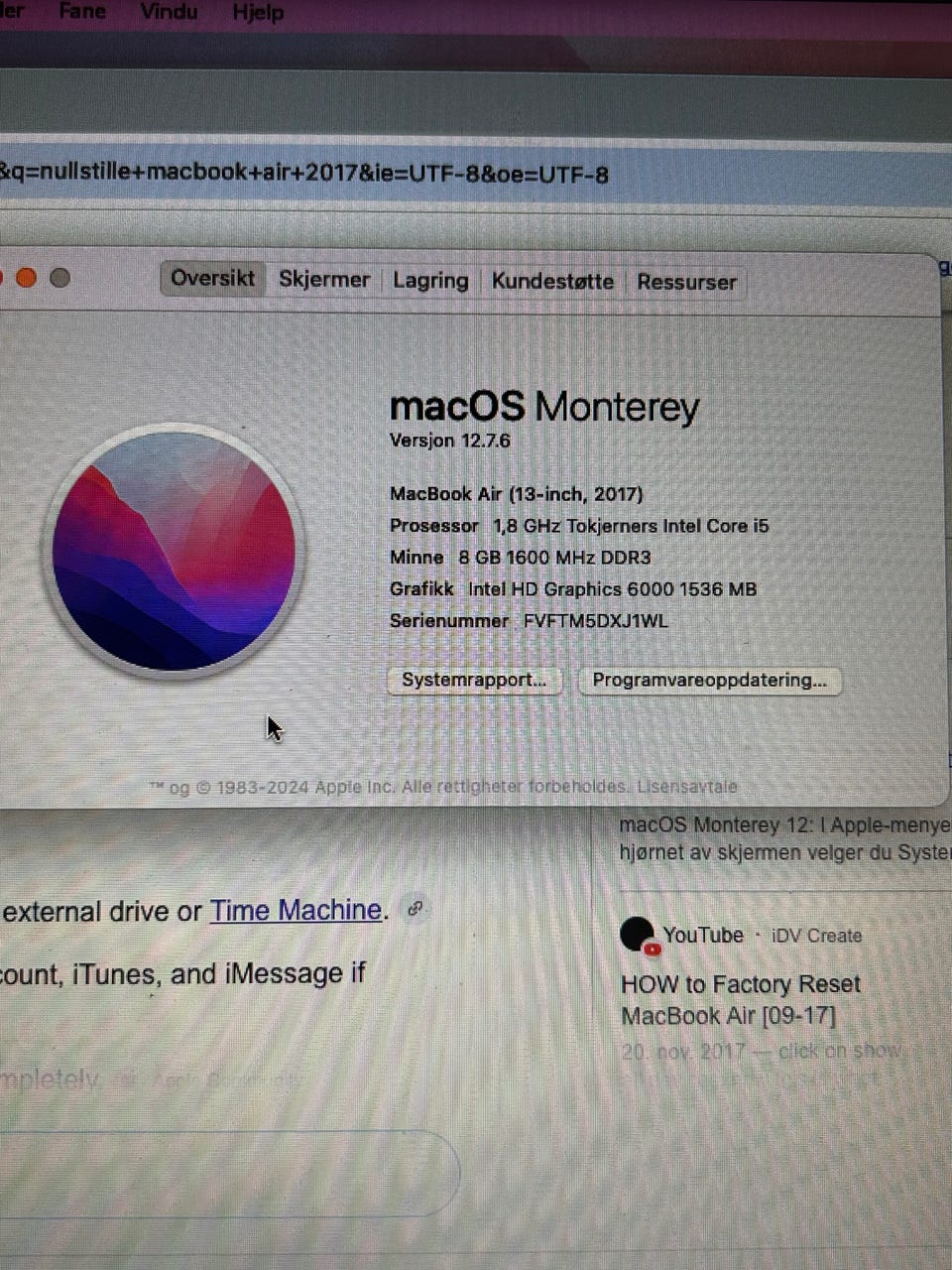Open the Time Machine link

pos(296,910)
